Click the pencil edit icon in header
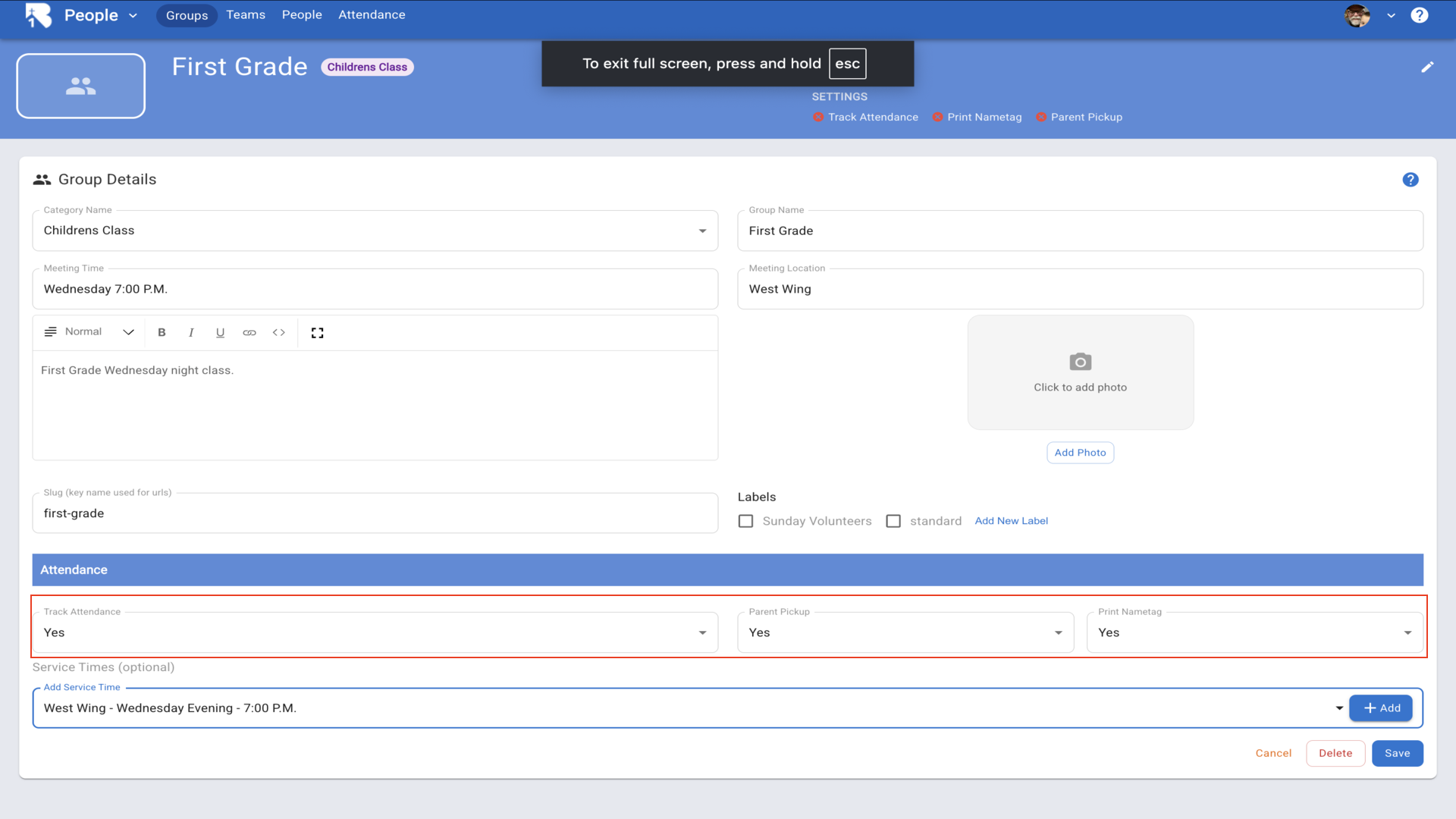1456x819 pixels. [1427, 67]
